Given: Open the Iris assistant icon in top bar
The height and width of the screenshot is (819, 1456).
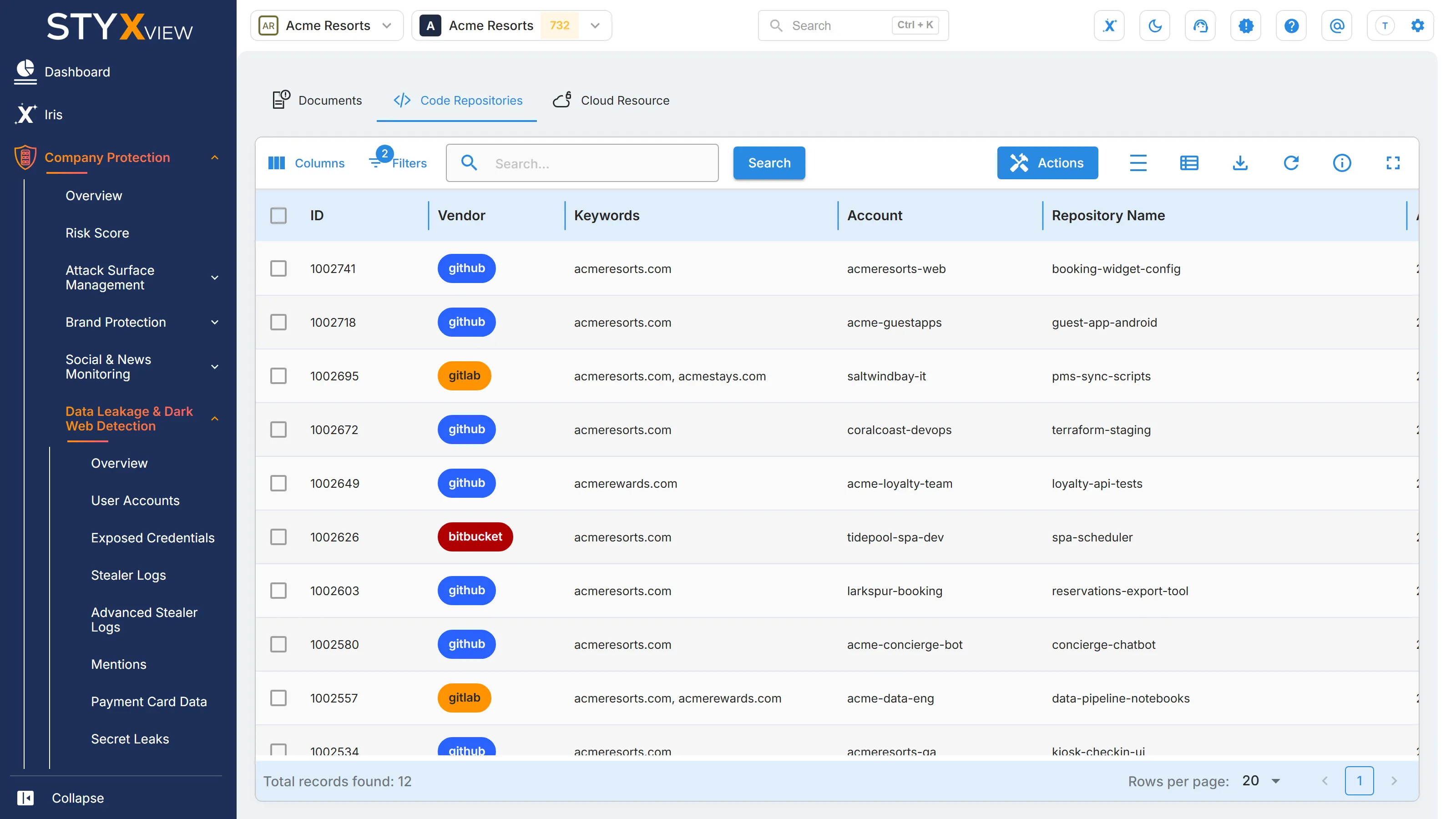Looking at the screenshot, I should [x=1109, y=25].
